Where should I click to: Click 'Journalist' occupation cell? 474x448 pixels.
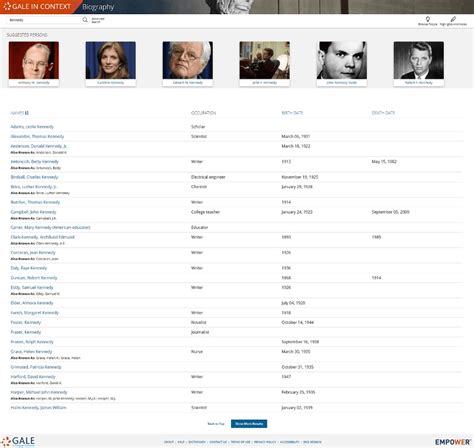(x=200, y=332)
